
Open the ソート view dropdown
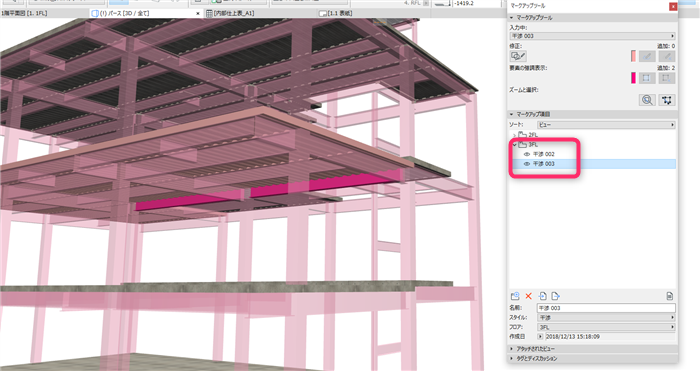606,125
